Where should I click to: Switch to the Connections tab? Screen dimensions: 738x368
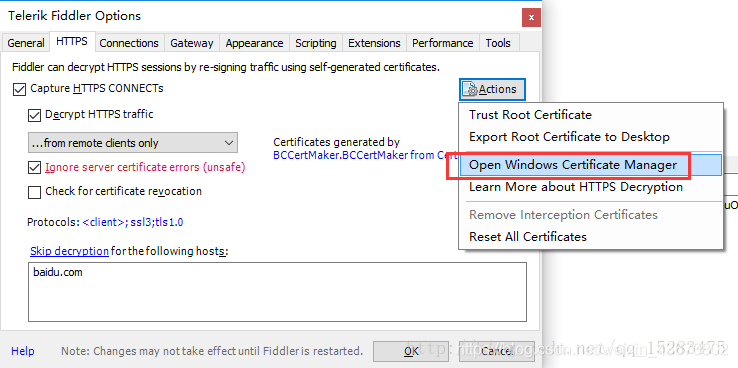129,43
